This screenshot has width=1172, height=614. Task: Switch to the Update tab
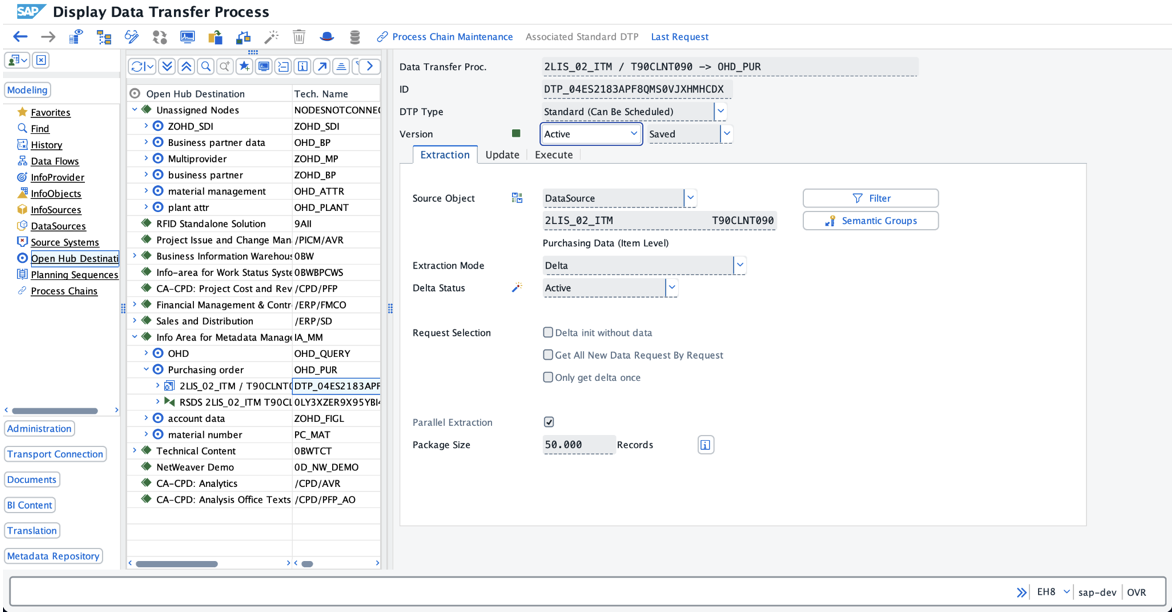pos(502,155)
